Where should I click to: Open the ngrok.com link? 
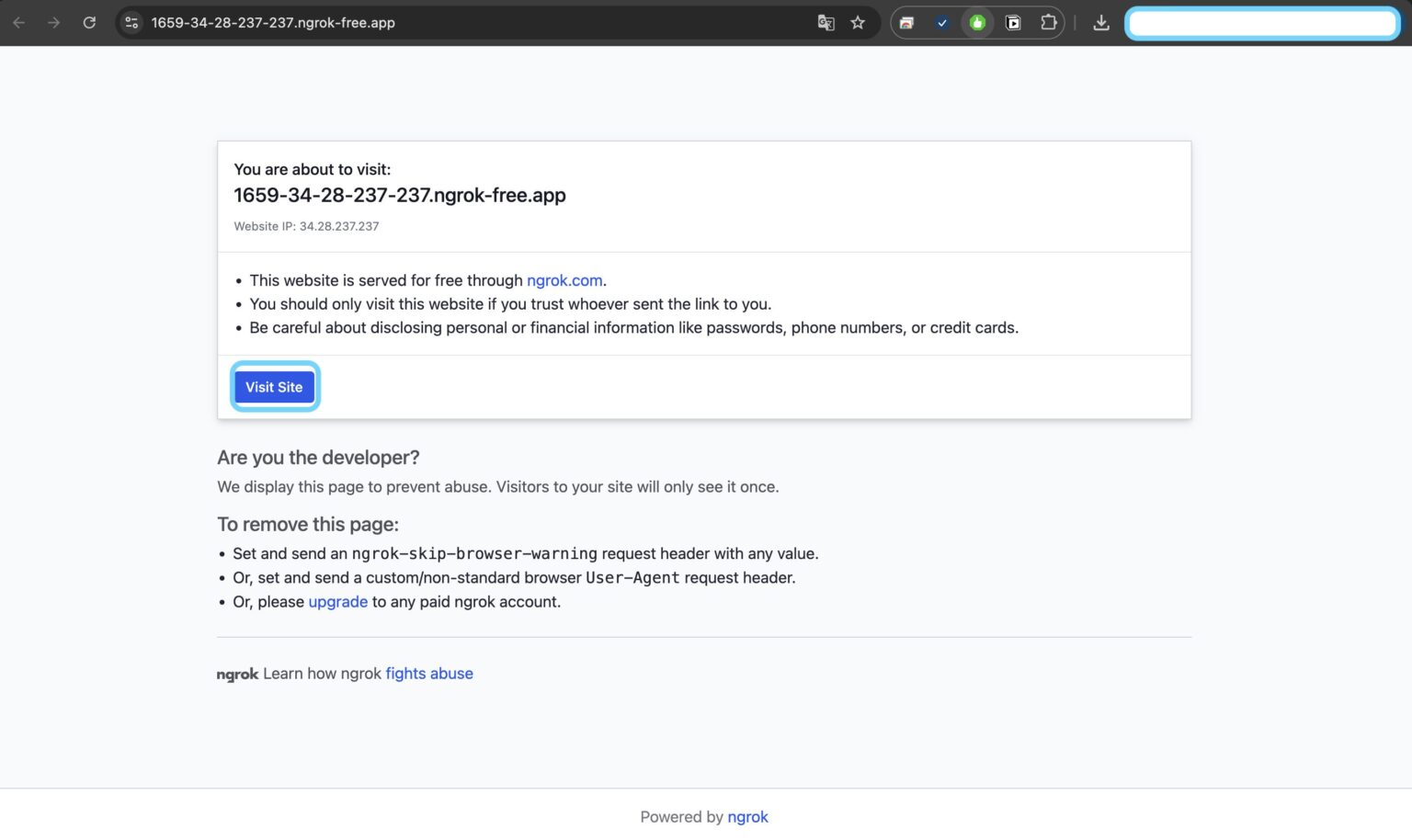[x=564, y=280]
